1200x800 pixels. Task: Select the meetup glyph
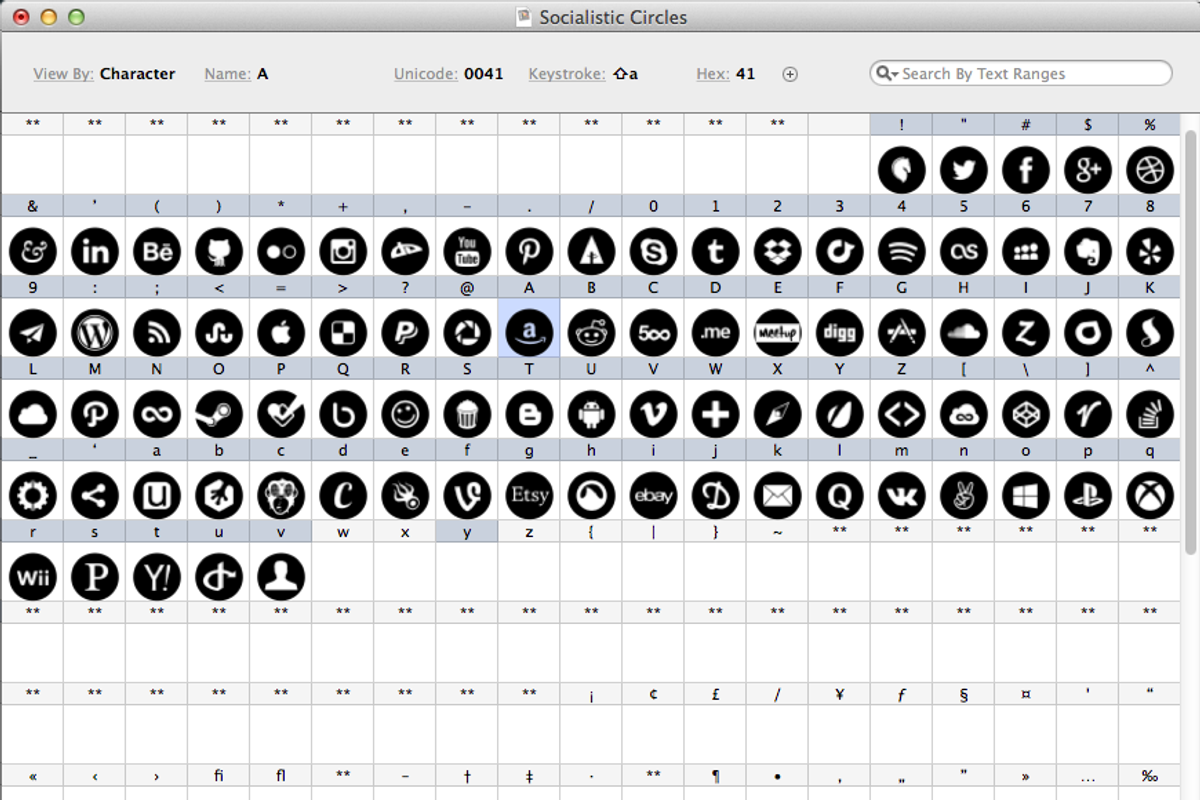click(x=777, y=333)
